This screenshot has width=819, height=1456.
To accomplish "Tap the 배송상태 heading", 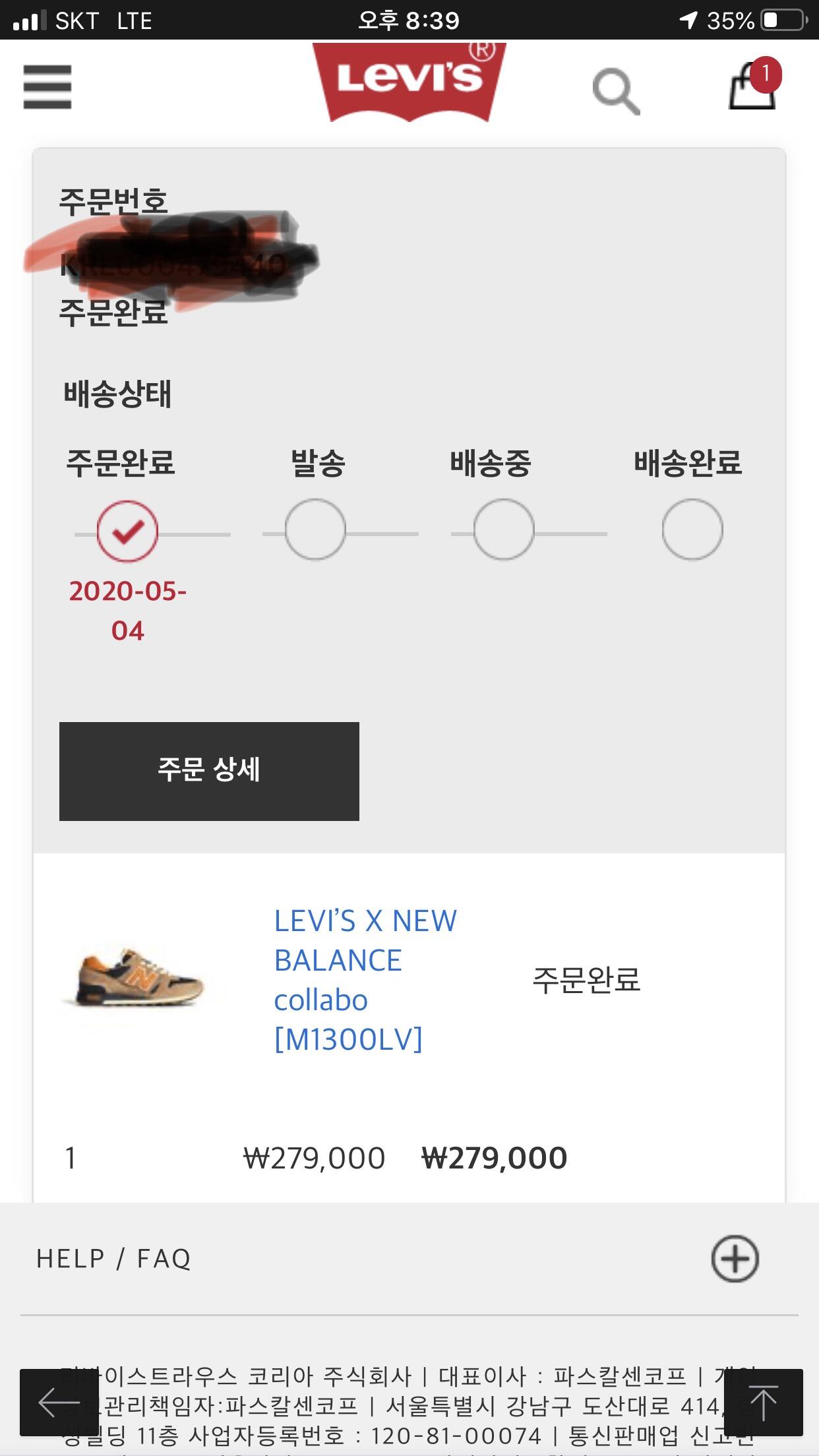I will 117,394.
